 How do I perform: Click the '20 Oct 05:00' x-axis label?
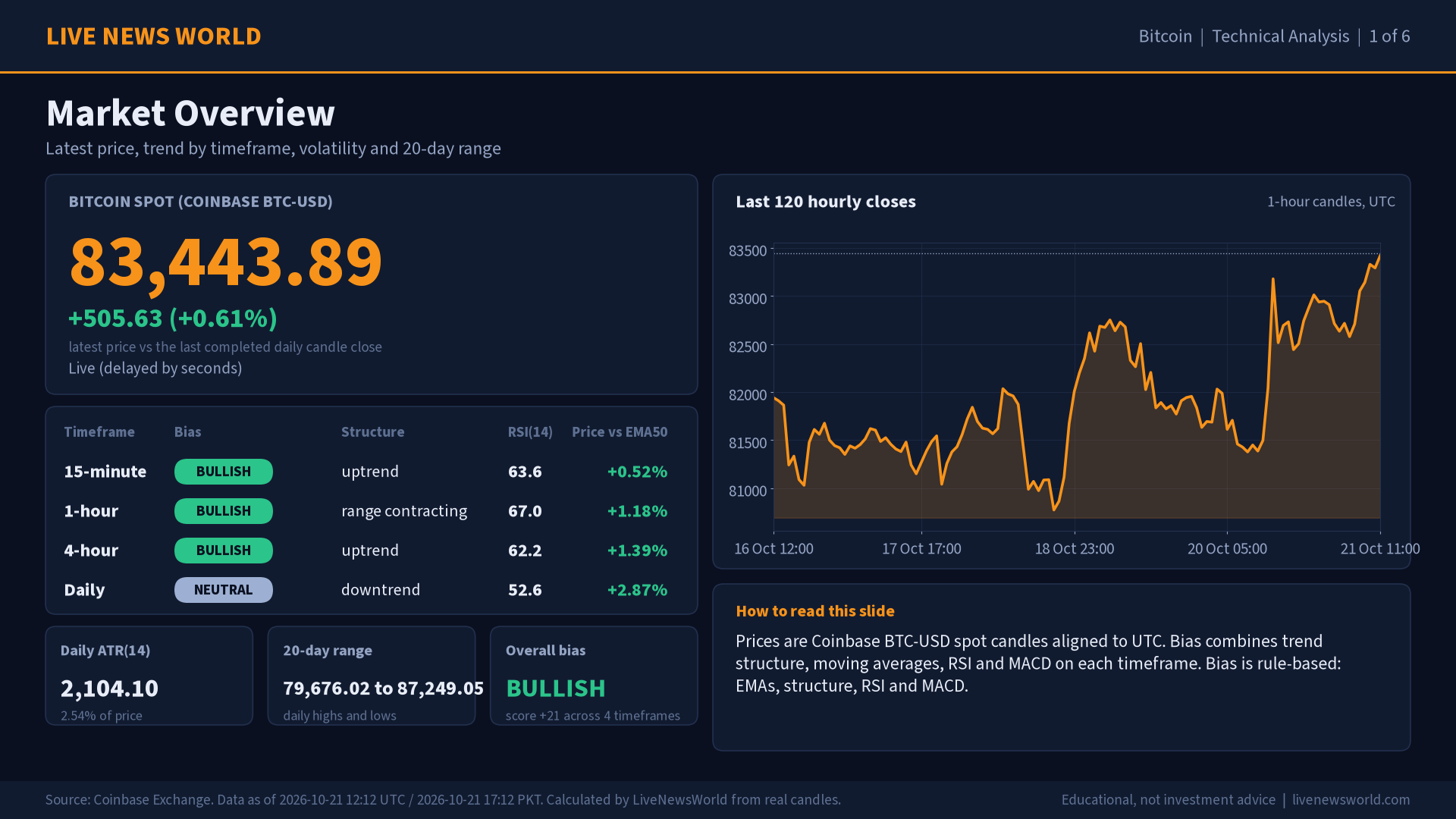point(1227,549)
